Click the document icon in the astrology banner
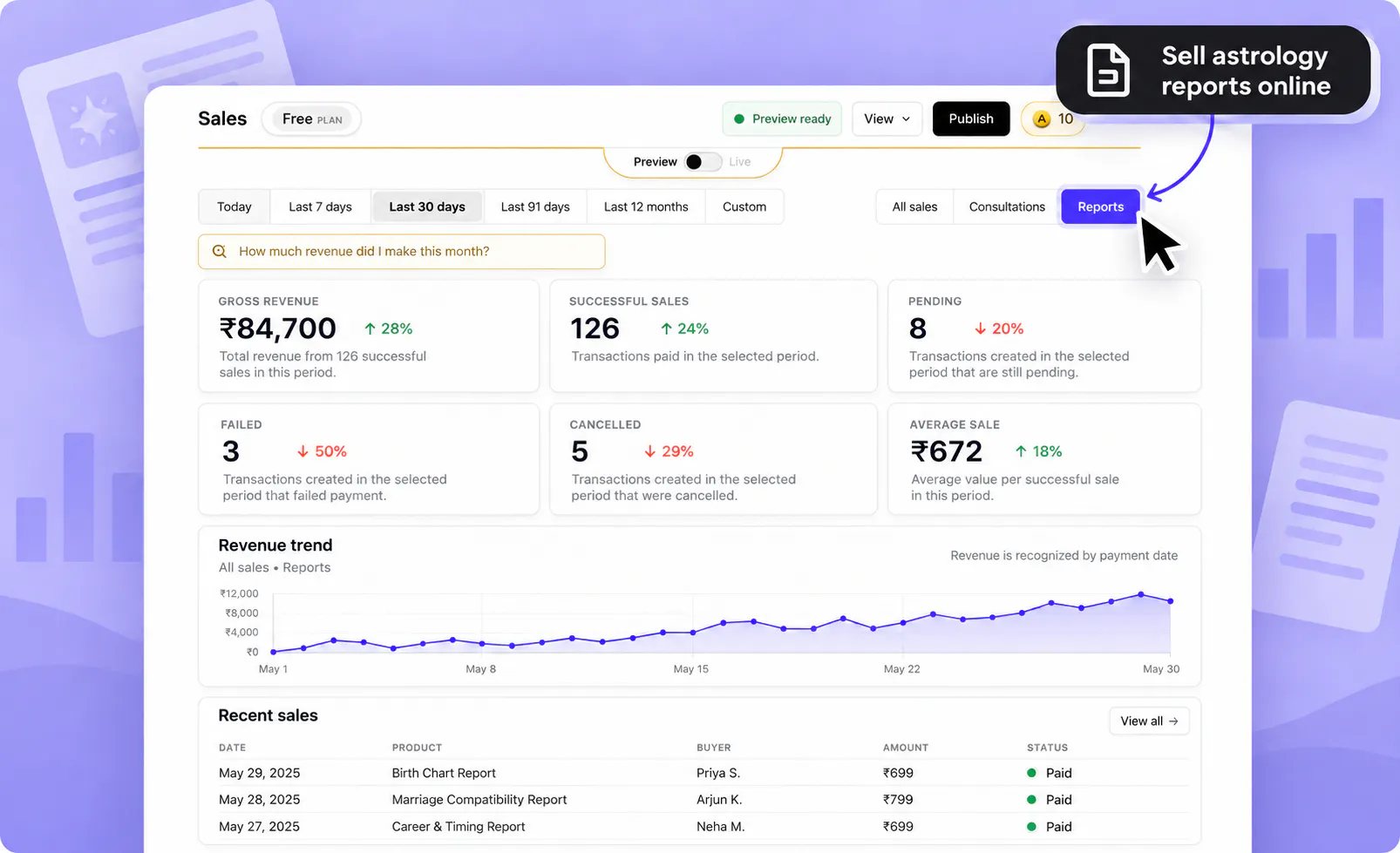Screen dimensions: 1400x853 point(1108,70)
